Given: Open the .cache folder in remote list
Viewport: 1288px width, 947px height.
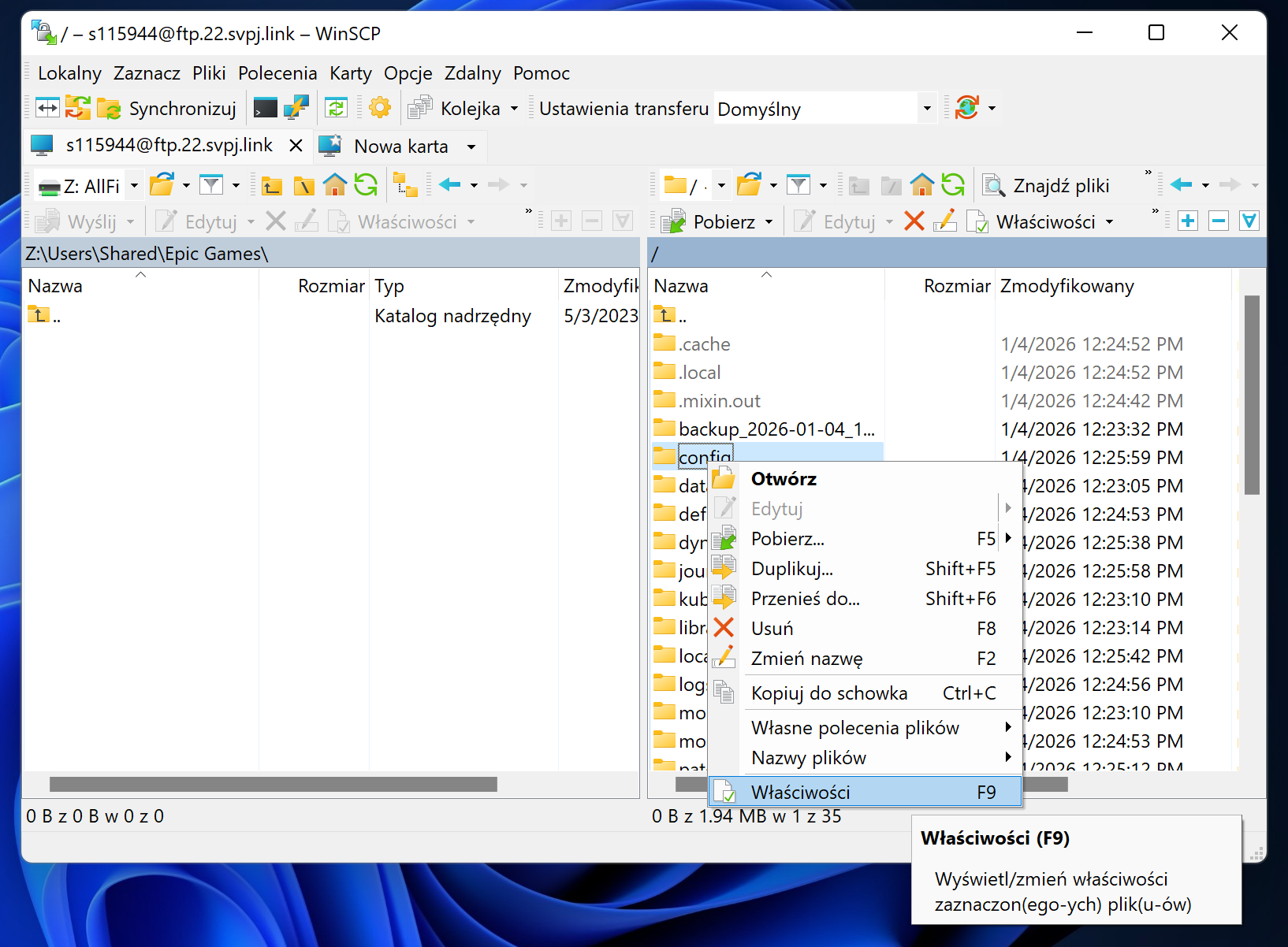Looking at the screenshot, I should (x=704, y=344).
